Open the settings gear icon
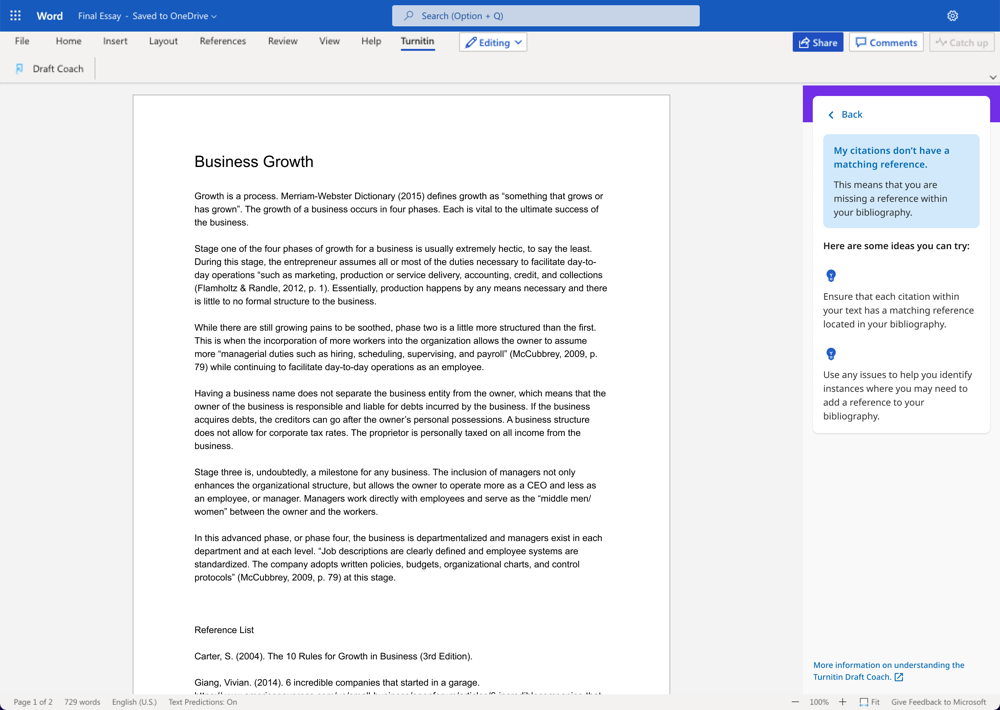 (x=952, y=16)
